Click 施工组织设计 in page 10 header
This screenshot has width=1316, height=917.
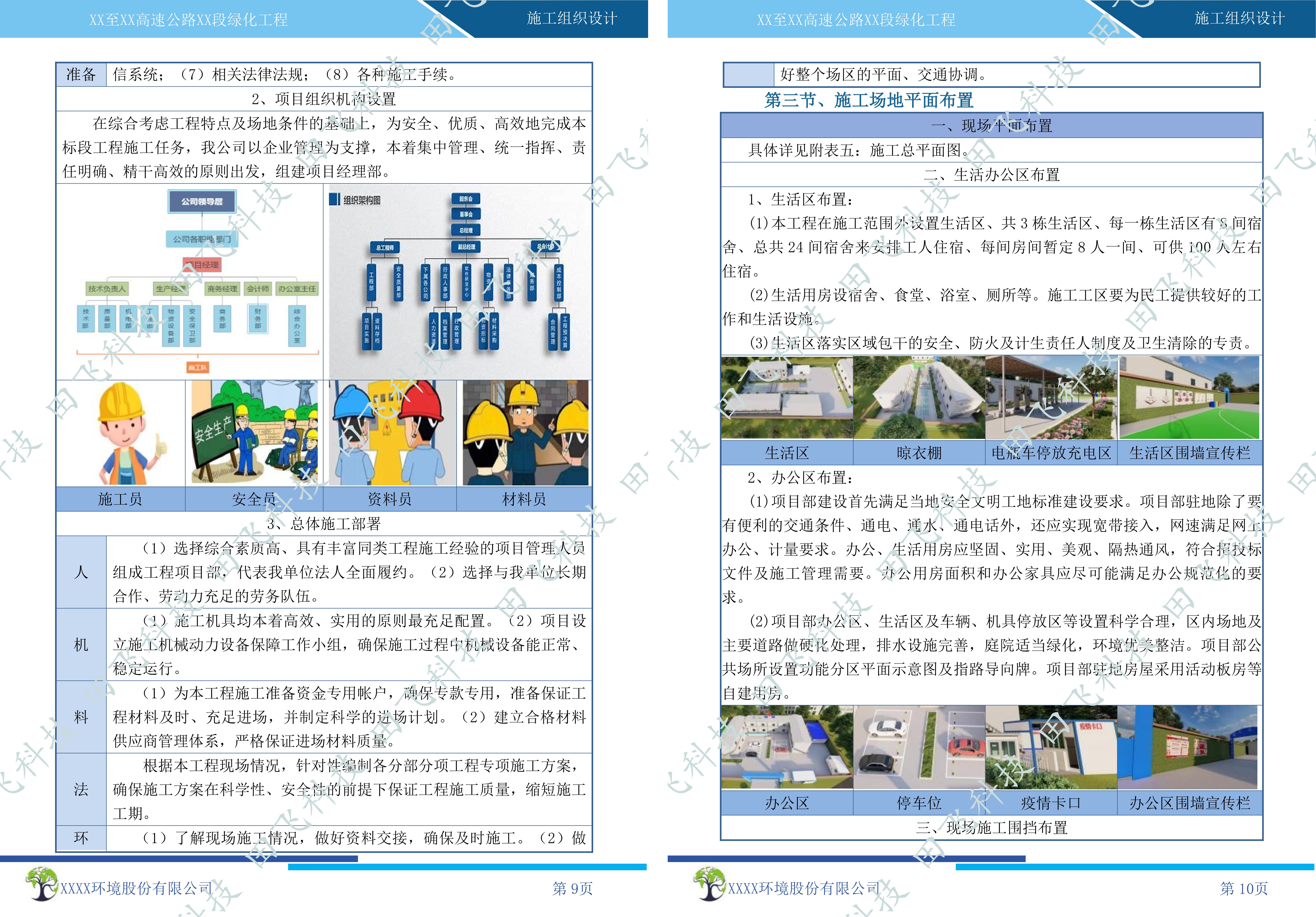pyautogui.click(x=1240, y=18)
